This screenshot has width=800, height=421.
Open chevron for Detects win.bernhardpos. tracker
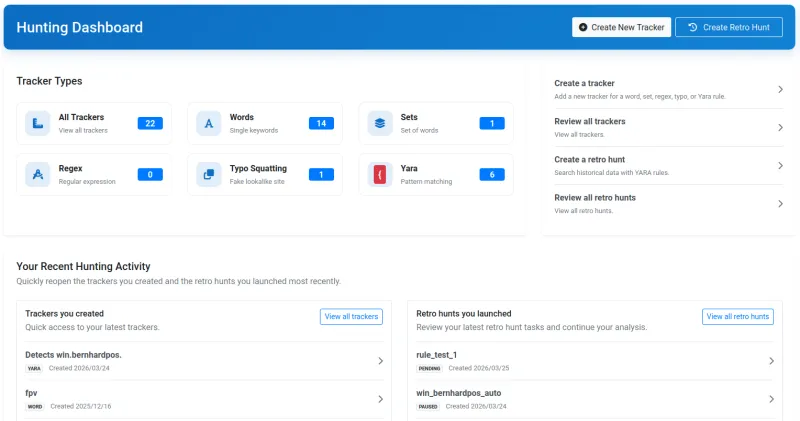[x=381, y=361]
